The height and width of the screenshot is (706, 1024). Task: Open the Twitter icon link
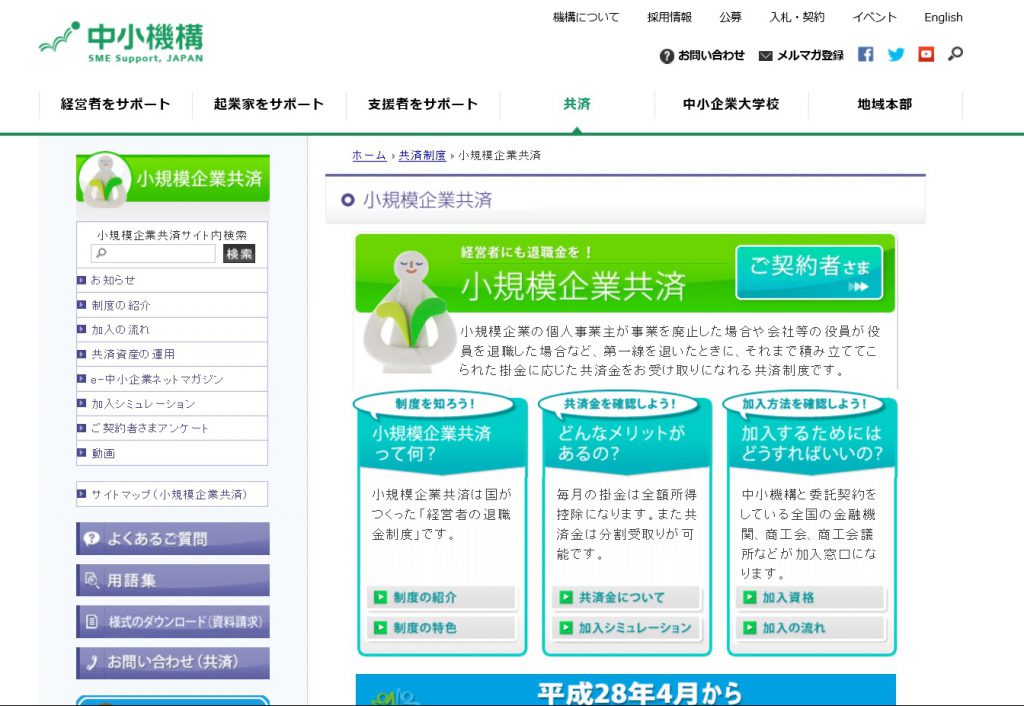[896, 55]
